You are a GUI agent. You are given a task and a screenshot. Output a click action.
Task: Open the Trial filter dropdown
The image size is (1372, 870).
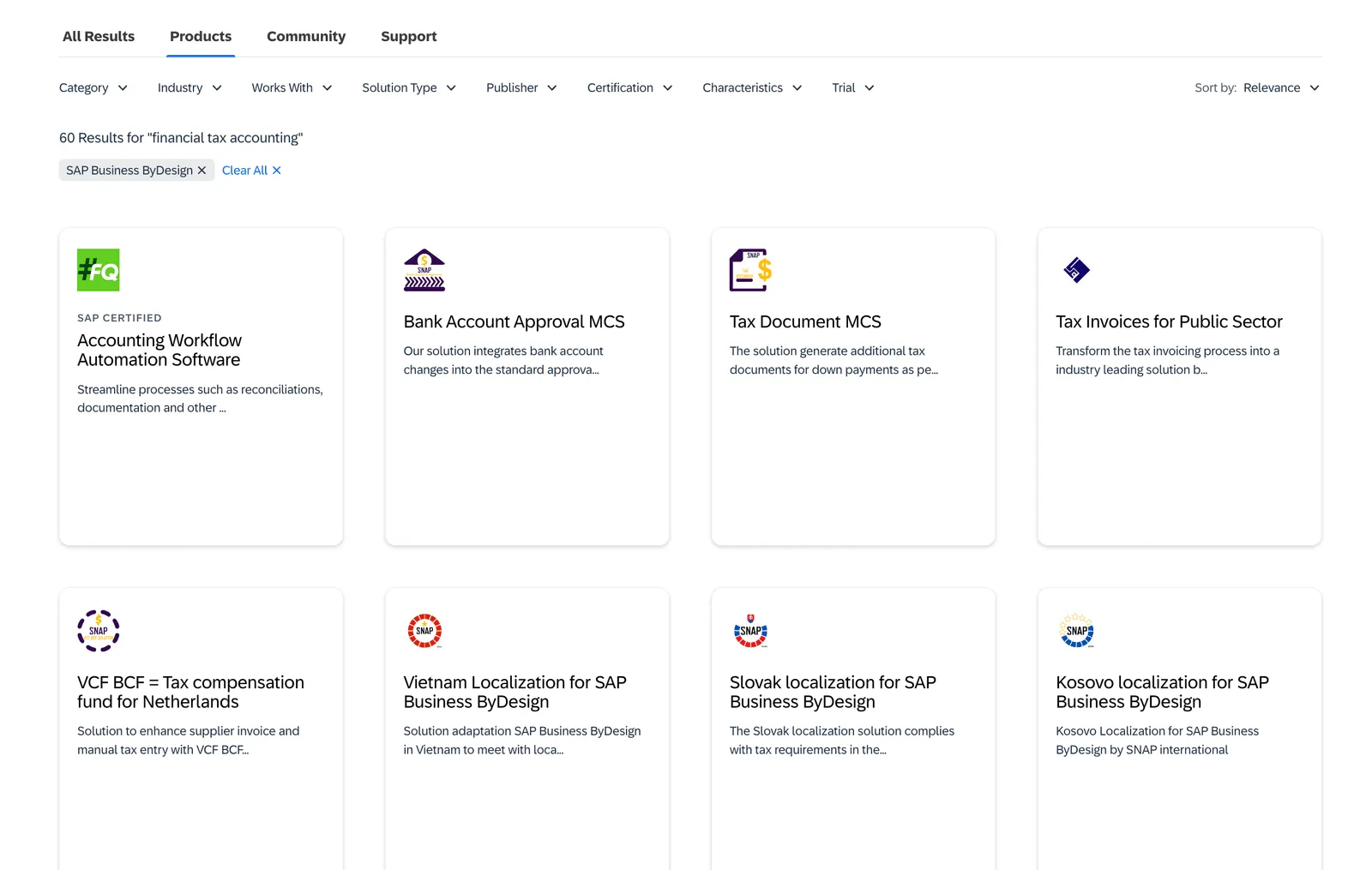point(853,87)
